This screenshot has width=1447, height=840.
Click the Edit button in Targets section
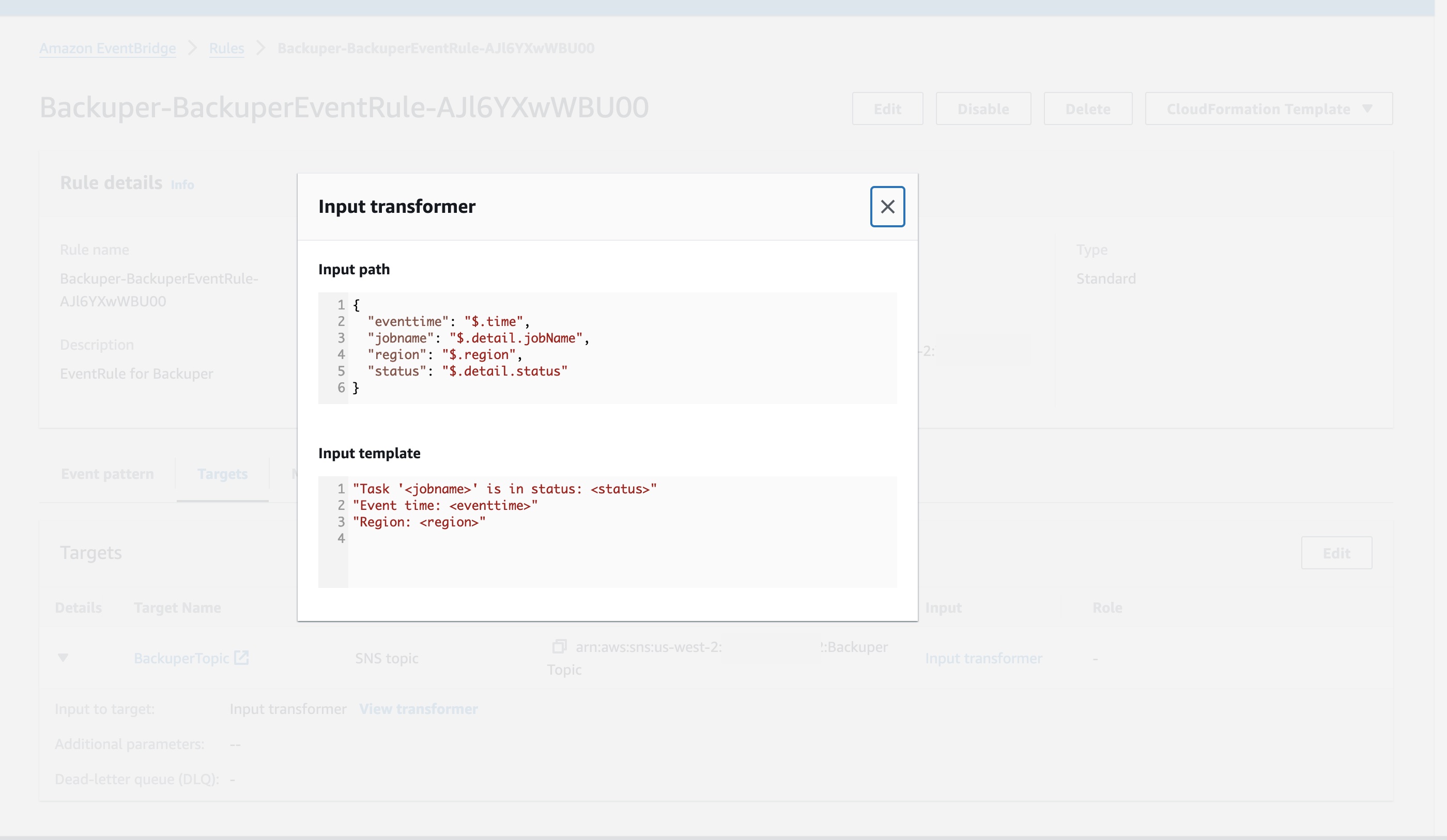(1336, 553)
